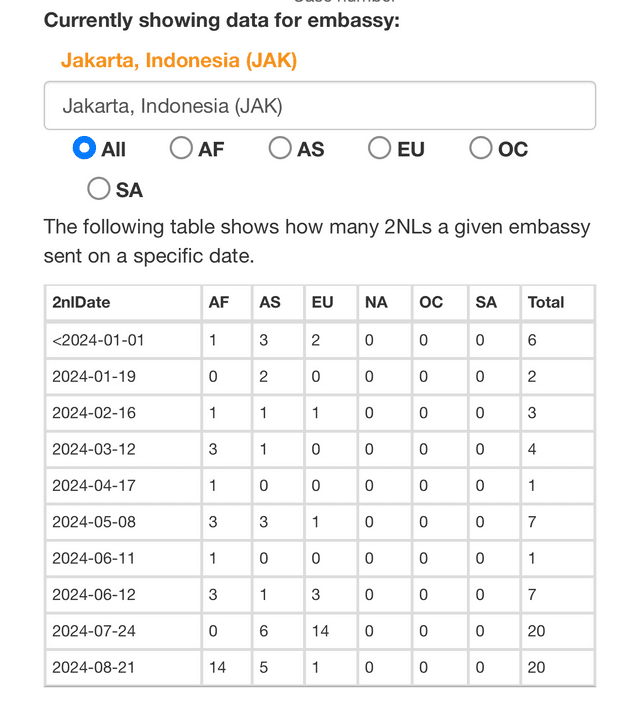Image resolution: width=640 pixels, height=720 pixels.
Task: Click the SA table column header
Action: click(x=494, y=303)
